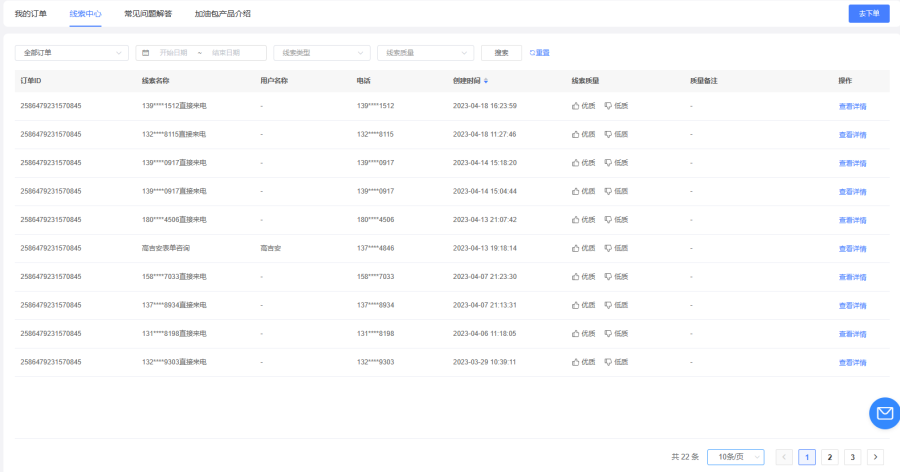The width and height of the screenshot is (900, 472).
Task: Click the 线索名称 column header
Action: [156, 81]
